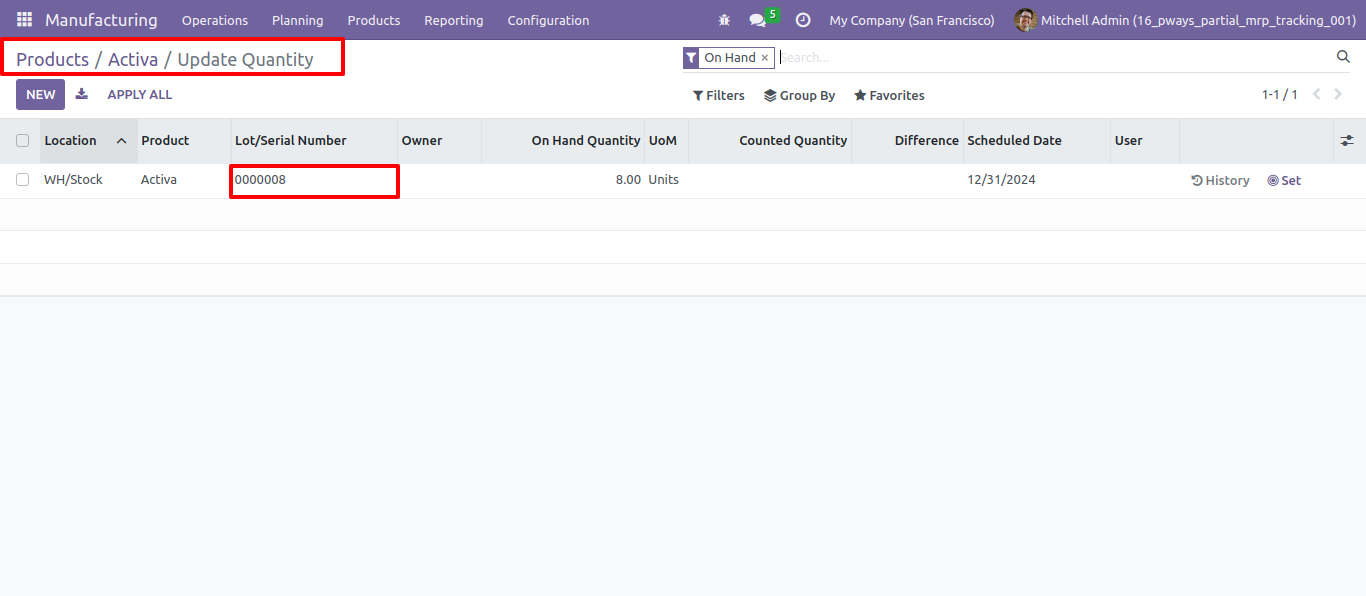Viewport: 1366px width, 596px height.
Task: Open History for the Activa row
Action: pyautogui.click(x=1221, y=181)
